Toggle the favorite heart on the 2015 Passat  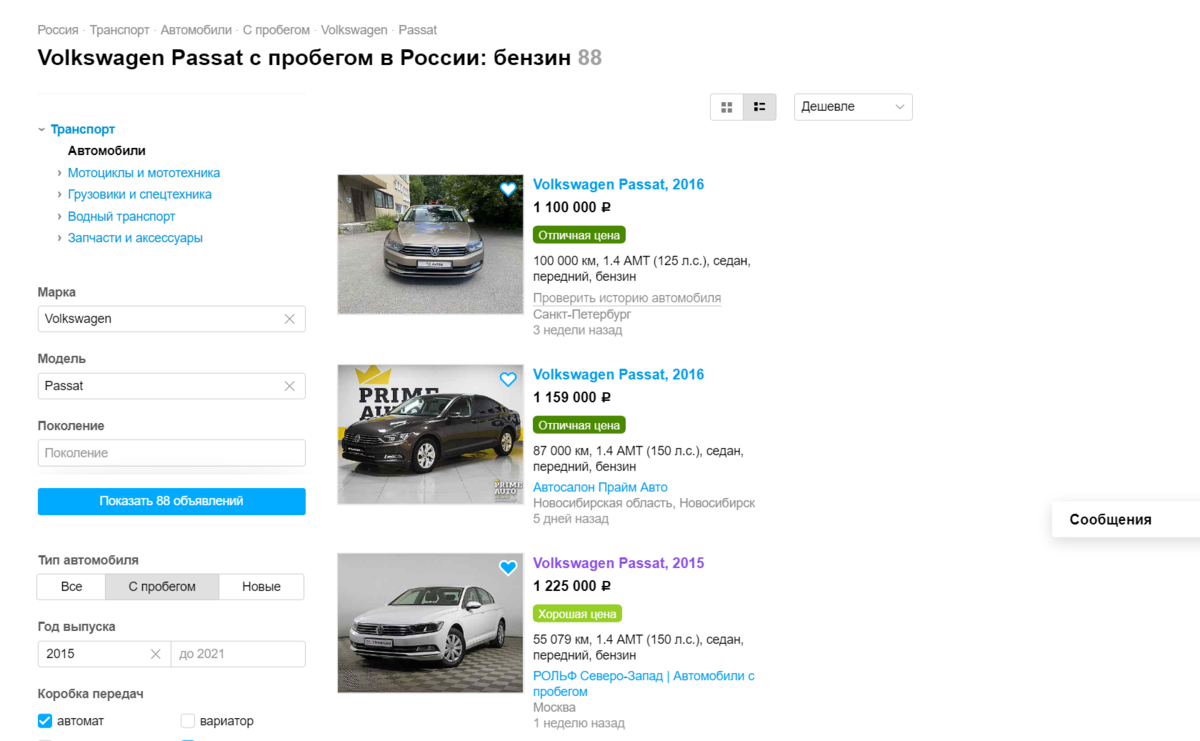pos(508,568)
